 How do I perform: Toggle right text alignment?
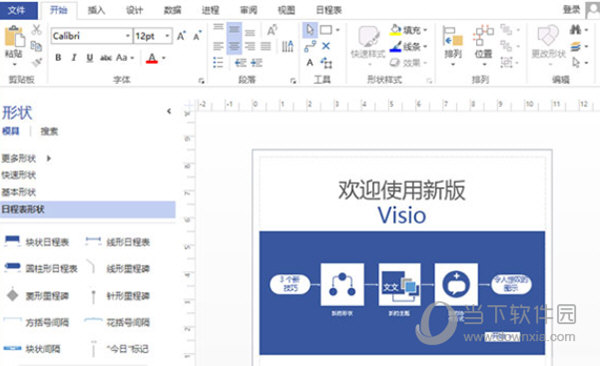tap(249, 47)
